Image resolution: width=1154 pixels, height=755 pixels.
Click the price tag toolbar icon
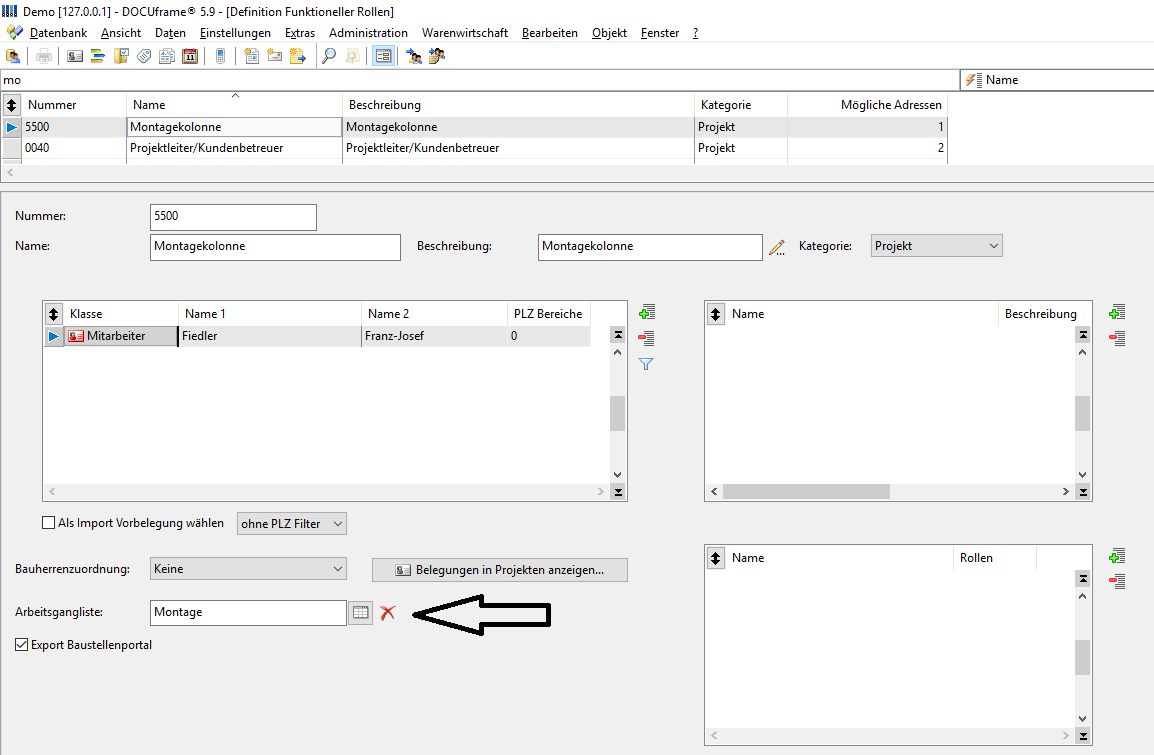(x=144, y=56)
